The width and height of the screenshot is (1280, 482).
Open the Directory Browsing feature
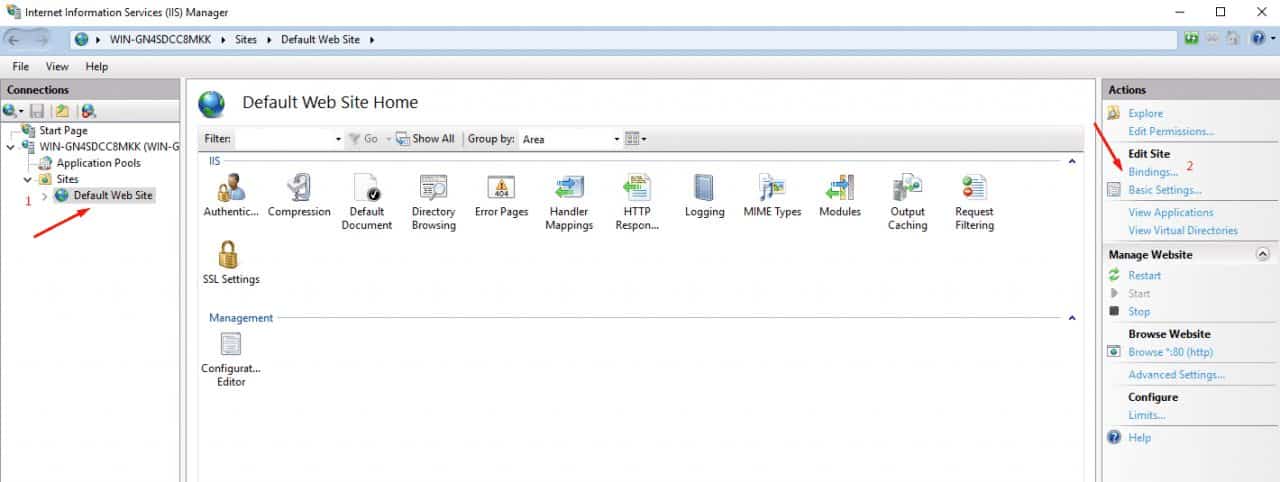[433, 189]
